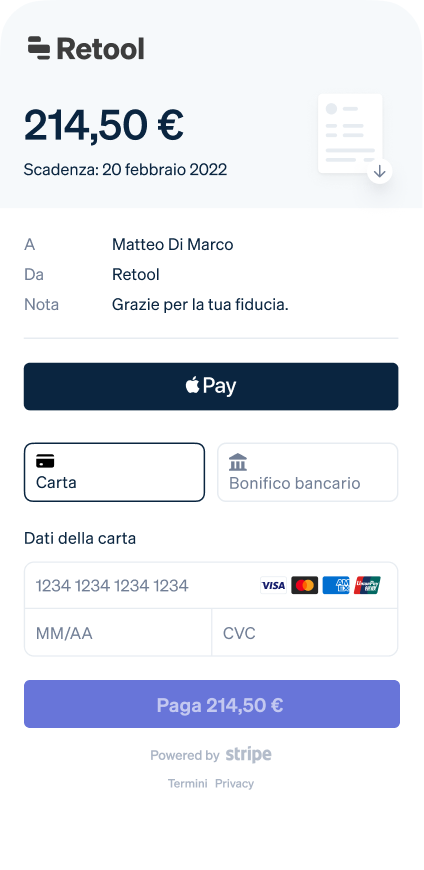This screenshot has height=870, width=424.
Task: Click the Retool wordmark text
Action: [x=100, y=48]
